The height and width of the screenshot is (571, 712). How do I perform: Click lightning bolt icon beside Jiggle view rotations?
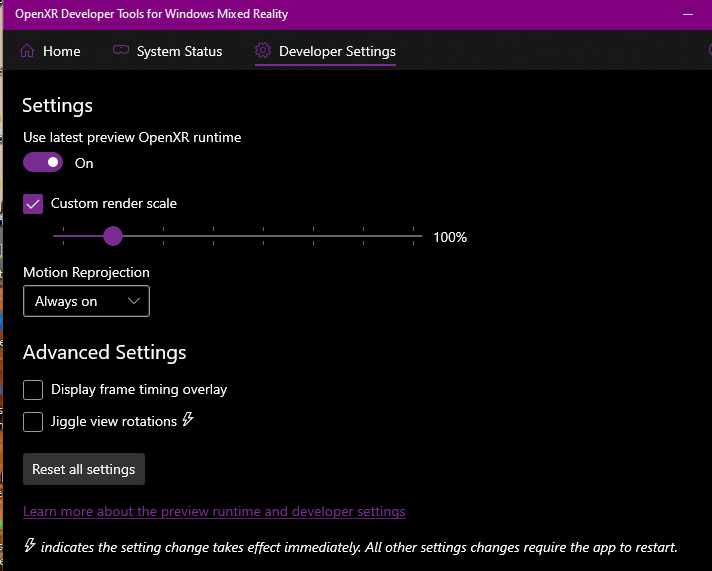[188, 420]
